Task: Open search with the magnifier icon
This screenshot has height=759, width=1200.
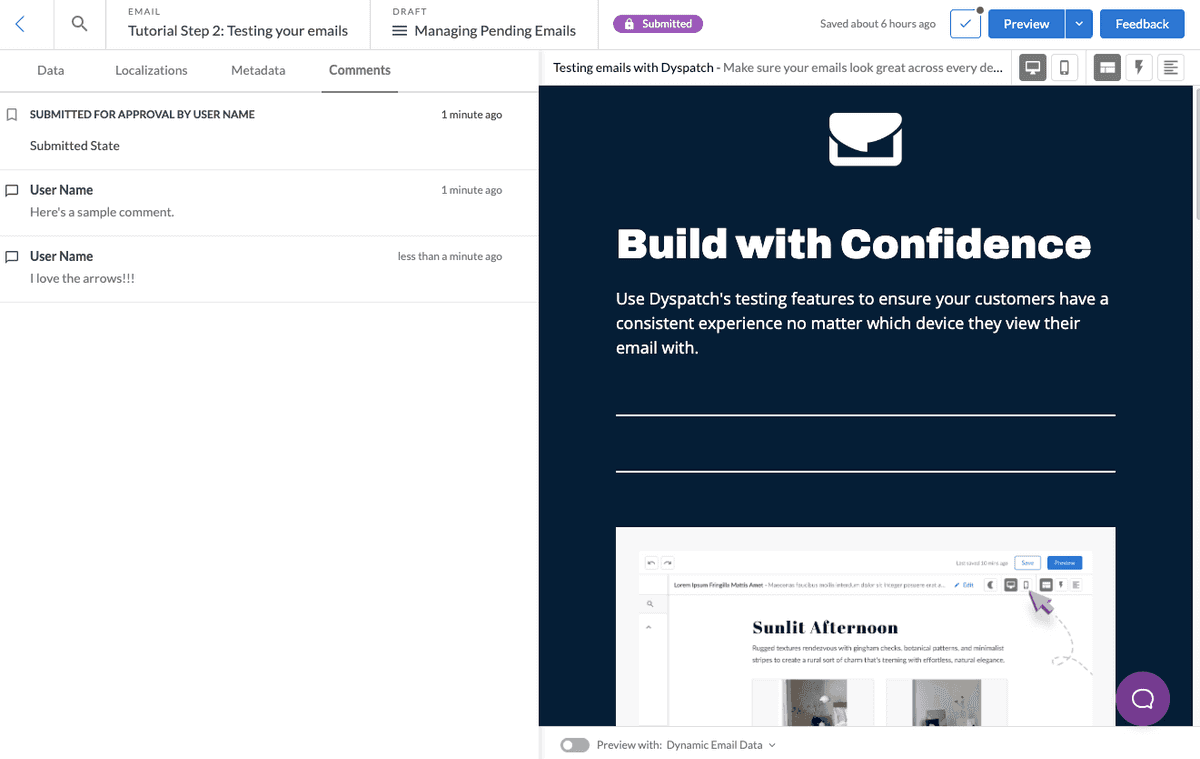Action: (x=79, y=24)
